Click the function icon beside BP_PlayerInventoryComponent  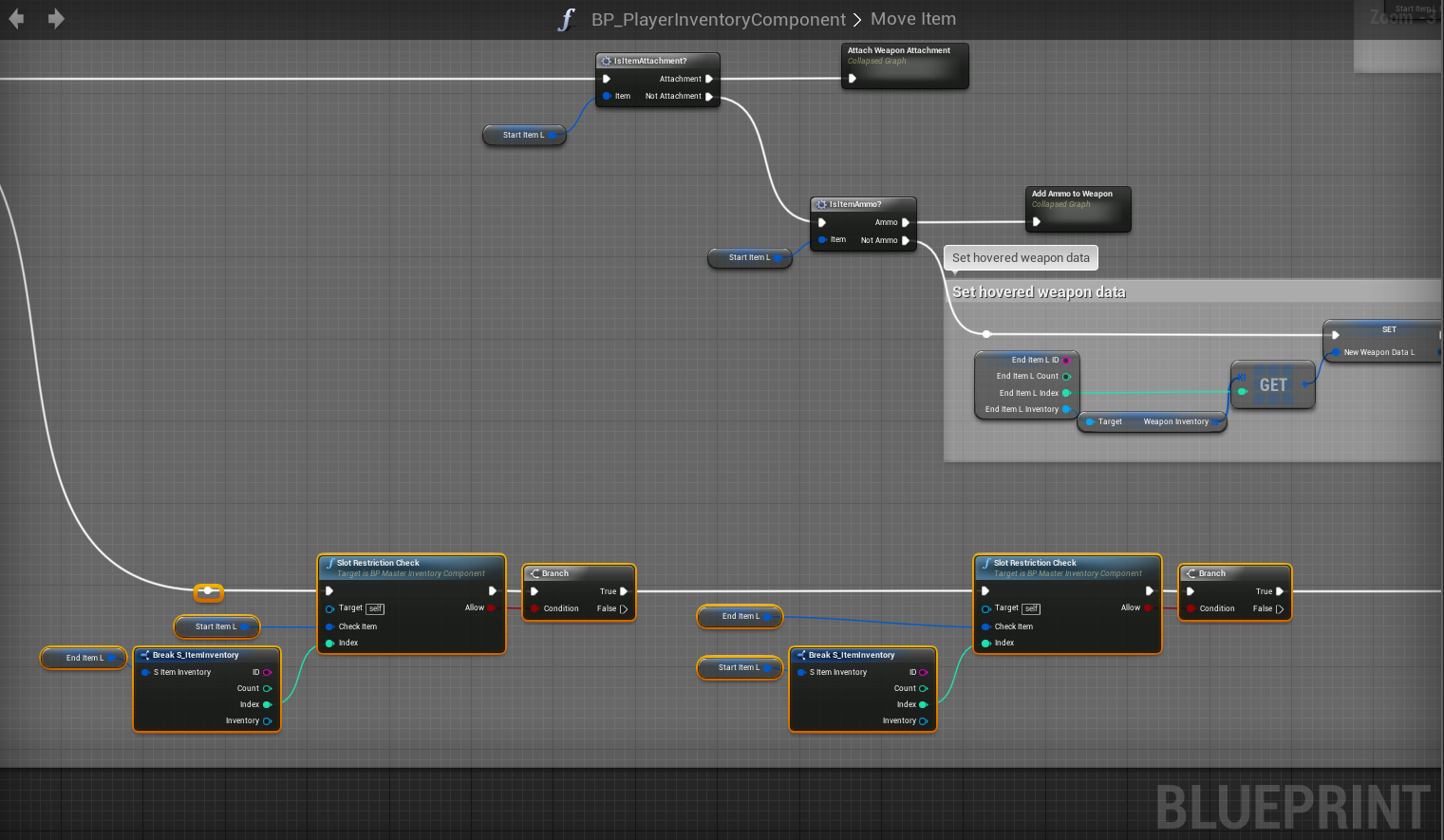[x=567, y=20]
